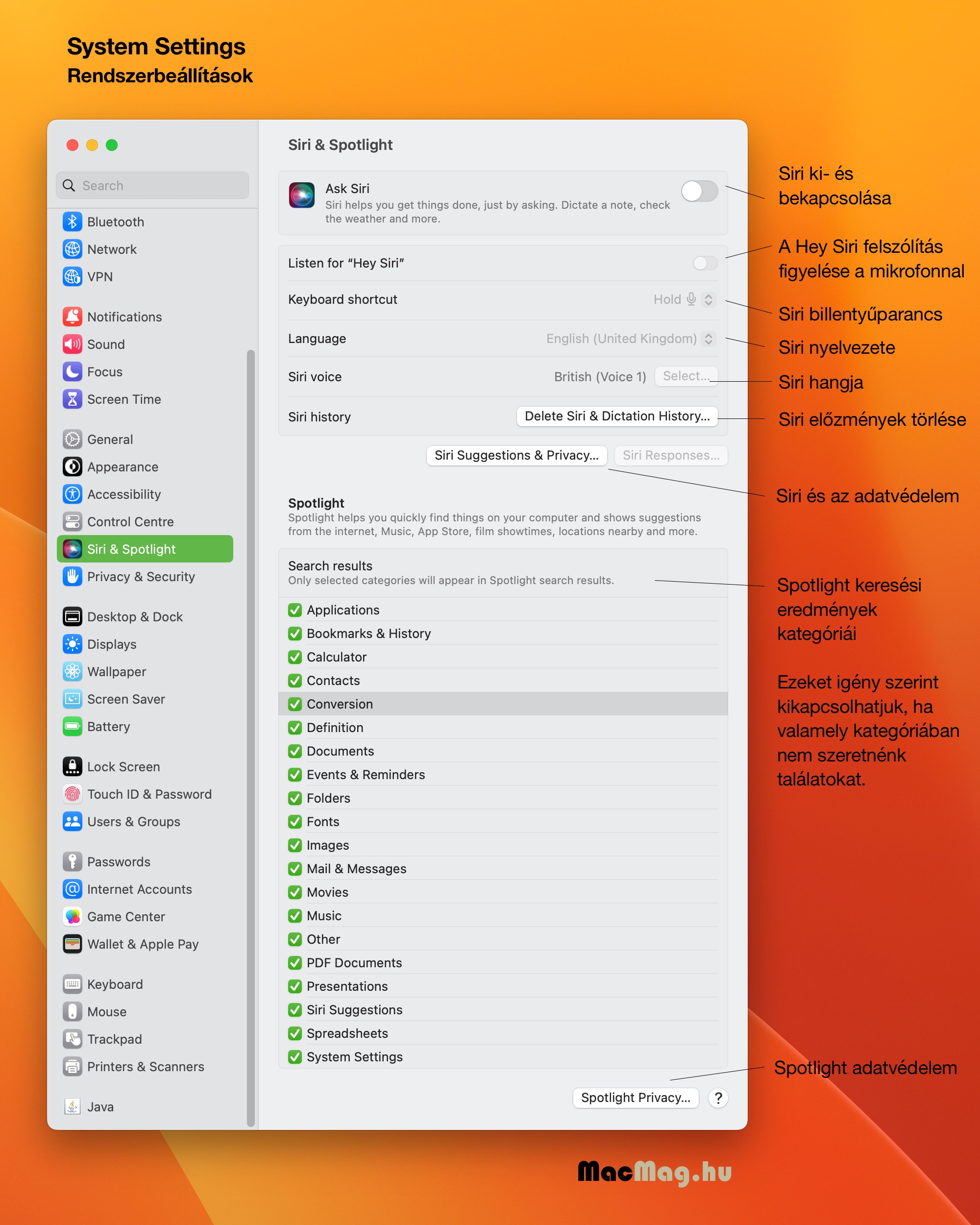Viewport: 980px width, 1225px height.
Task: Click the "British (Voice 1)" value
Action: point(600,377)
